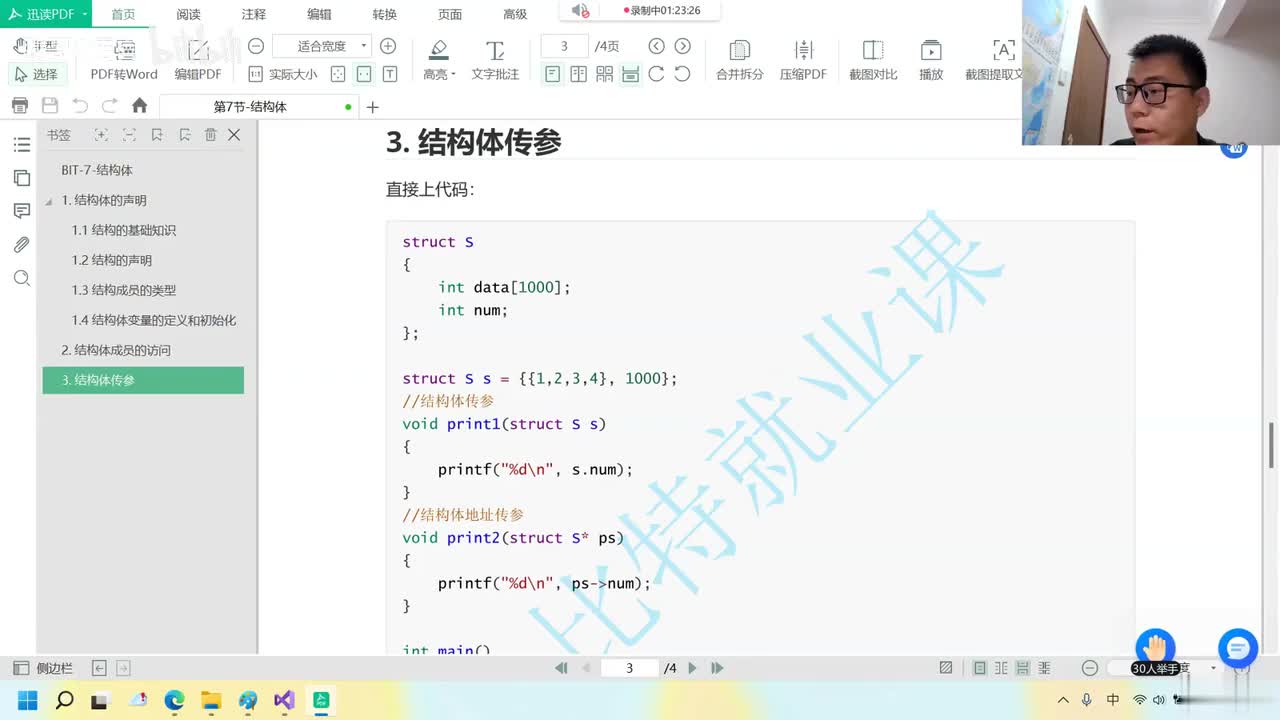1280x720 pixels.
Task: Rotate page clockwise
Action: [656, 74]
